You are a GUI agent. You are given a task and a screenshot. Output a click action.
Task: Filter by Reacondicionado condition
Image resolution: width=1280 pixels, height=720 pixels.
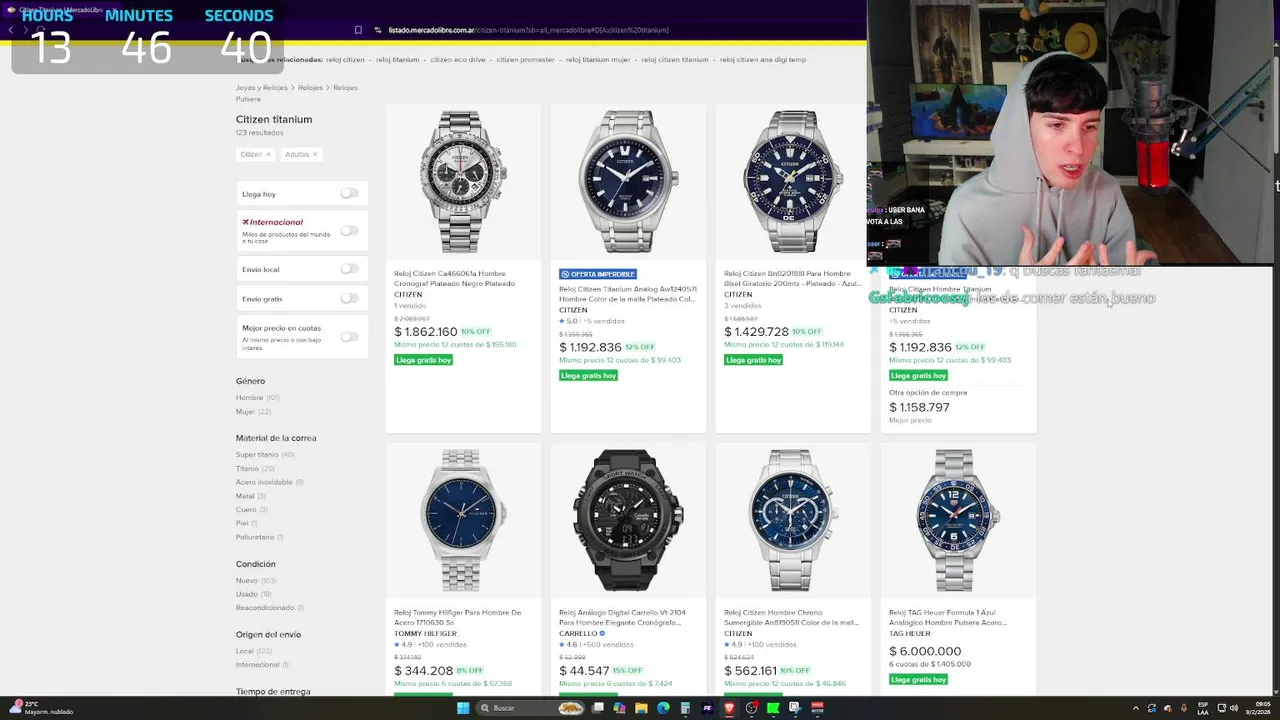pos(270,607)
